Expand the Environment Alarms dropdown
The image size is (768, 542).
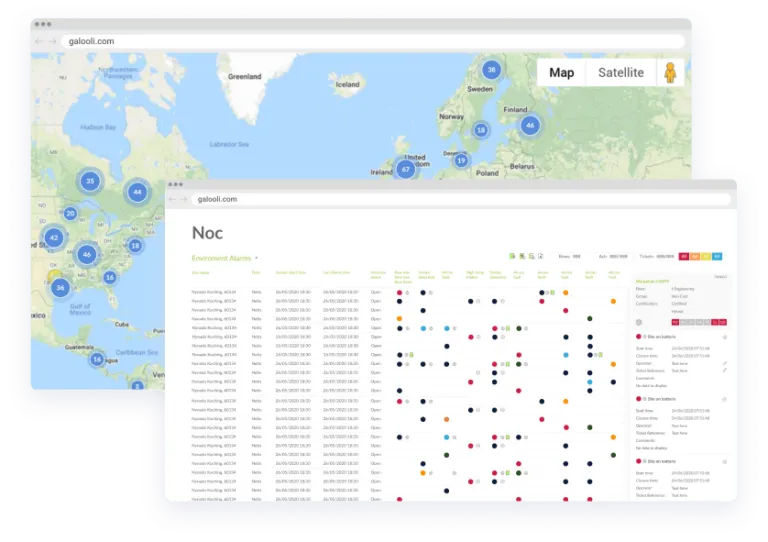pos(256,258)
